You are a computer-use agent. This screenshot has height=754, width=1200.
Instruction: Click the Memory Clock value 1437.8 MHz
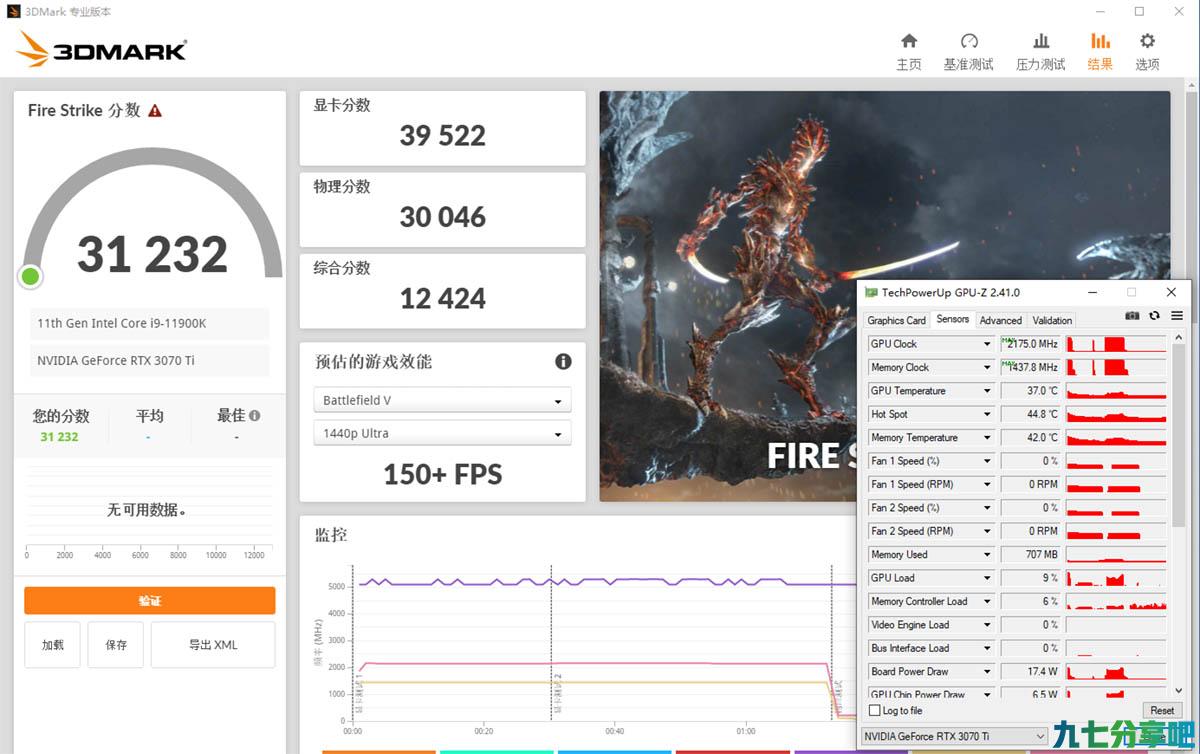1030,367
